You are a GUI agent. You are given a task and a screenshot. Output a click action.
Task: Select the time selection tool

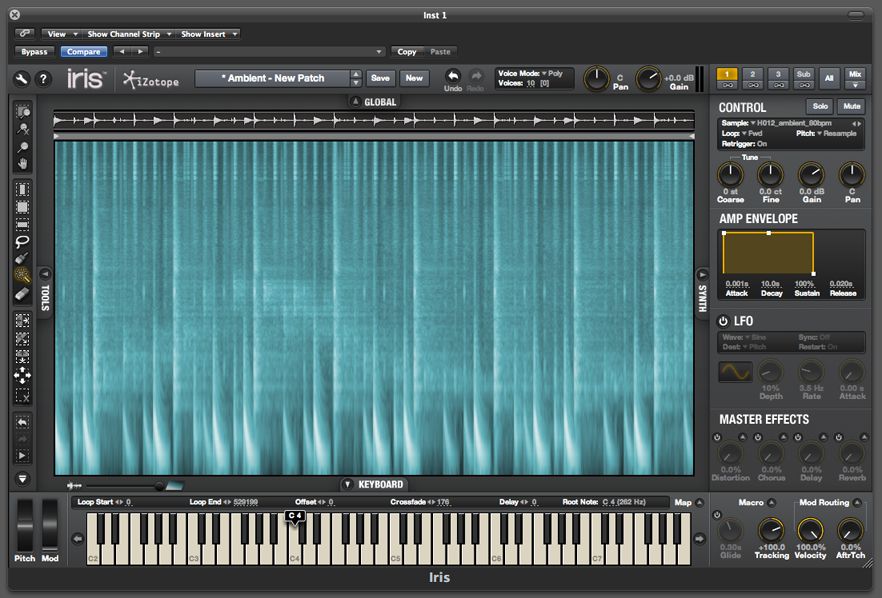pyautogui.click(x=22, y=190)
